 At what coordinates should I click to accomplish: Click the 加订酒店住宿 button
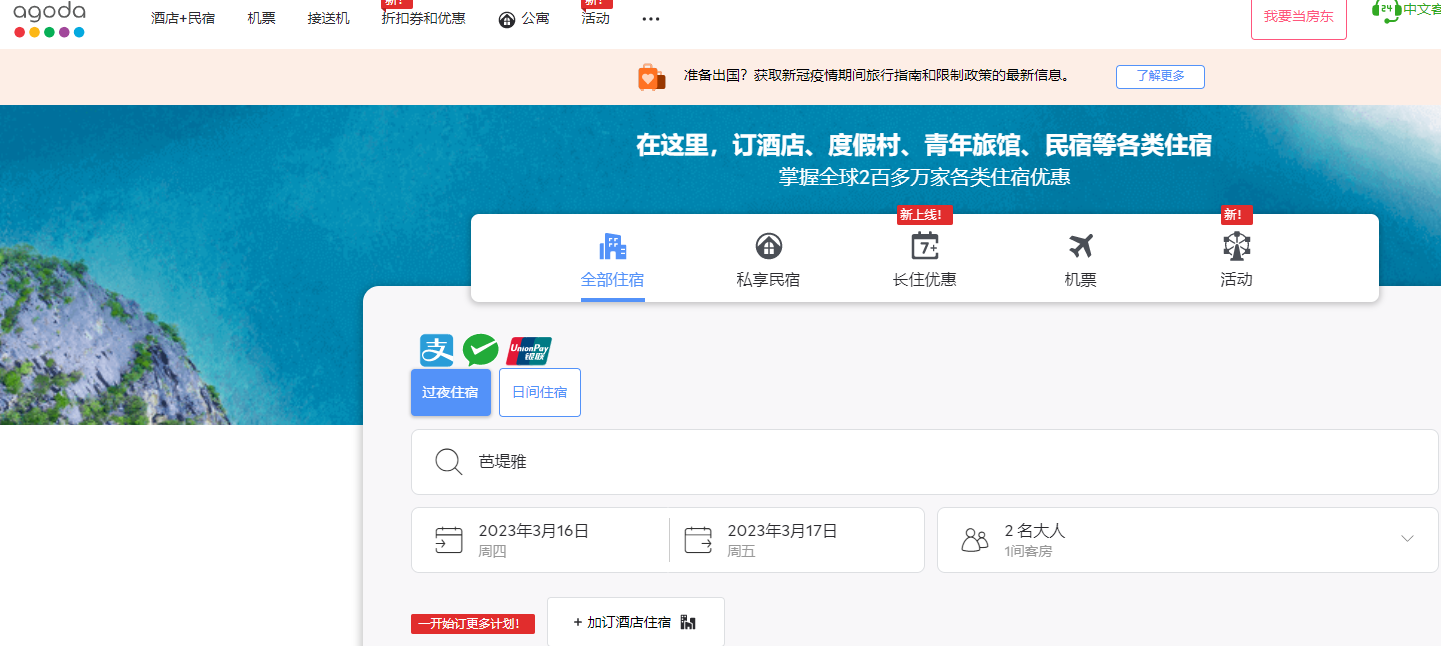tap(636, 622)
